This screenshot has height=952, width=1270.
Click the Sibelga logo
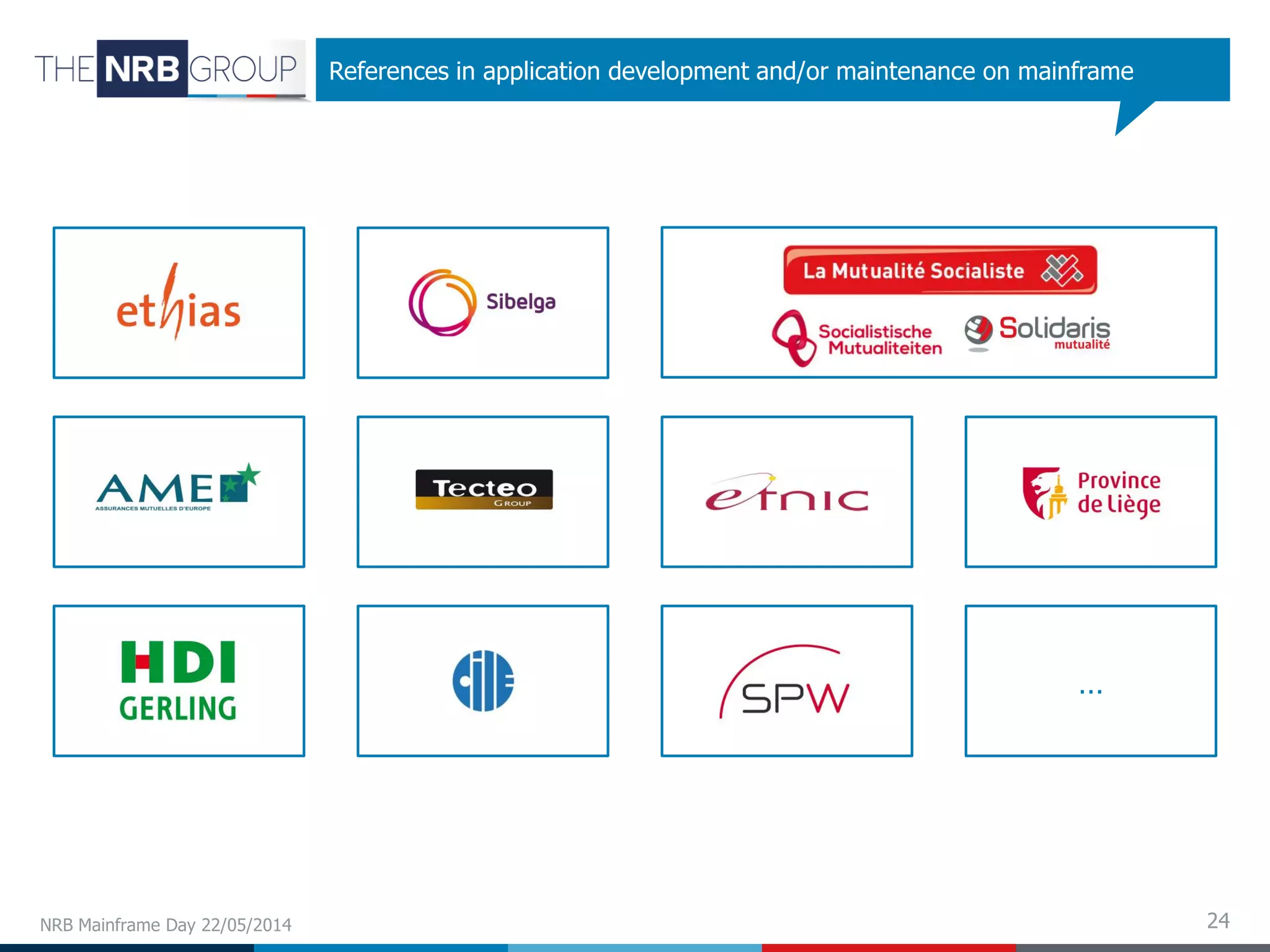[x=482, y=302]
